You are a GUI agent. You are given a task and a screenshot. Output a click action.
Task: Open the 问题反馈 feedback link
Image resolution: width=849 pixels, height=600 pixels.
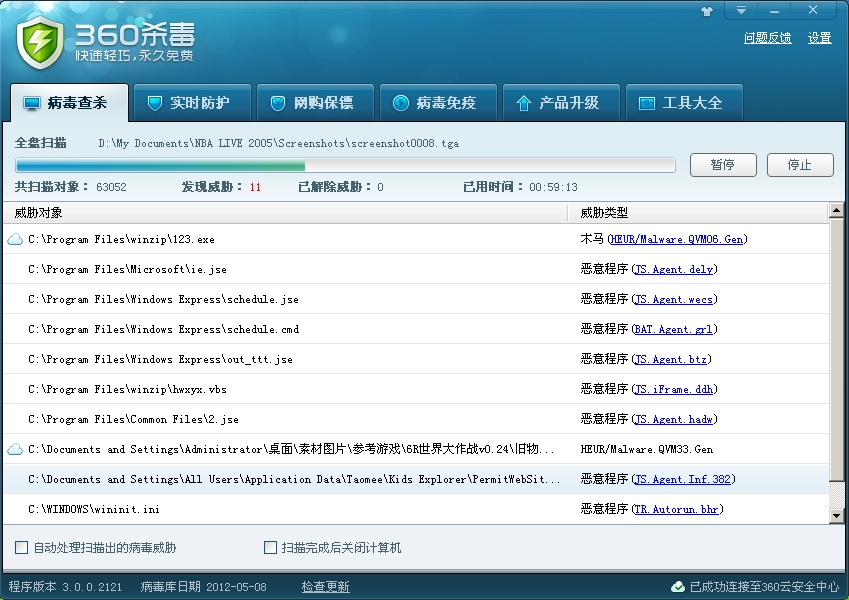767,38
